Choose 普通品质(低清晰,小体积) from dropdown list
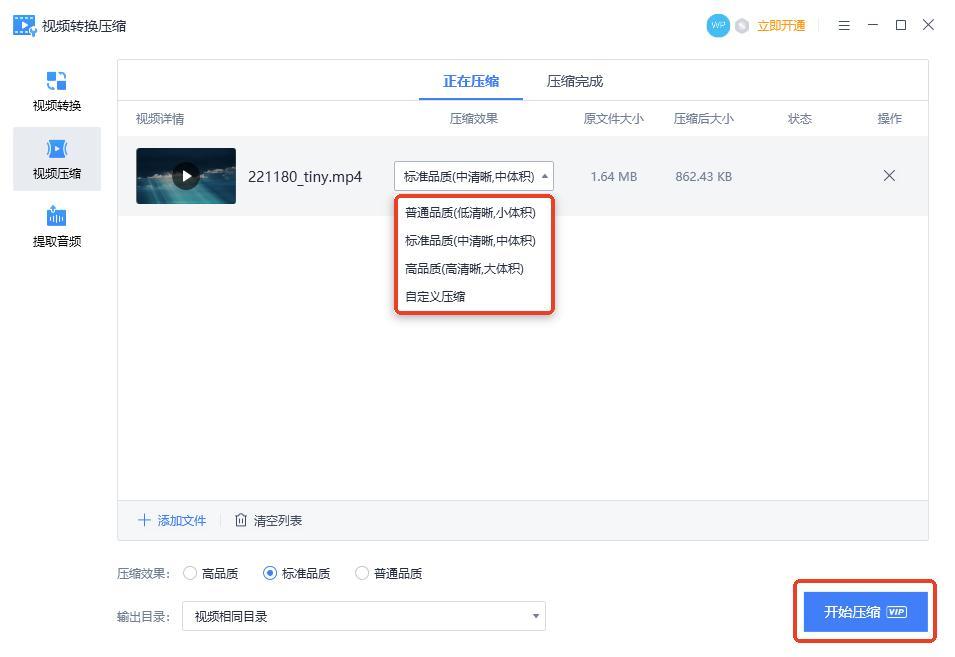The image size is (955, 657). pyautogui.click(x=470, y=212)
